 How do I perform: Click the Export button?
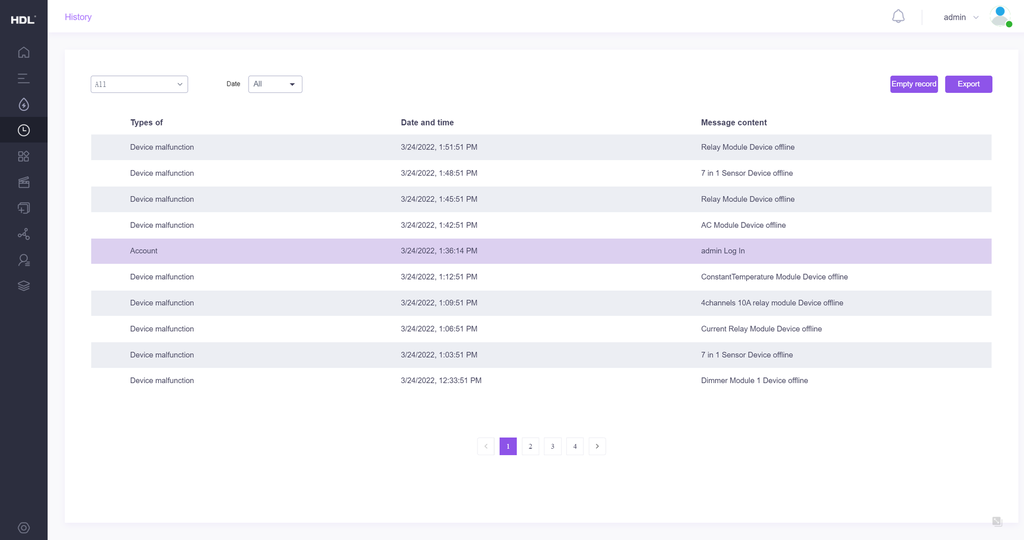pos(968,84)
